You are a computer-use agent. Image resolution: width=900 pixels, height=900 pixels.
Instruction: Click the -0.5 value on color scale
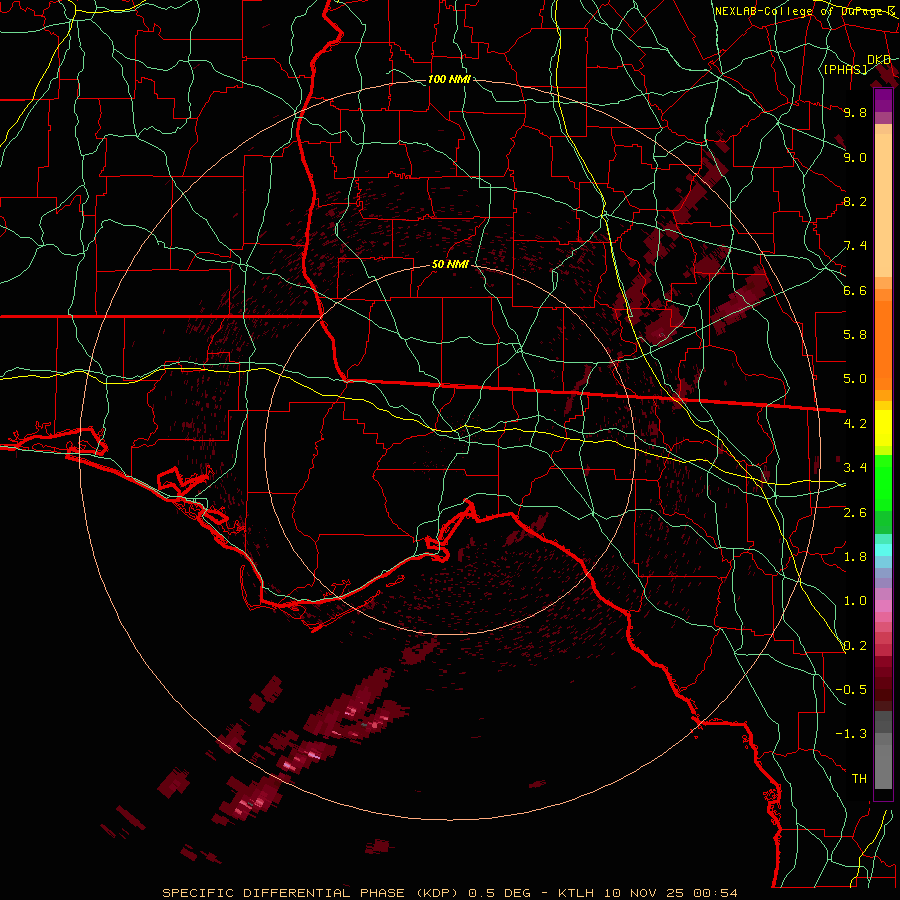point(851,689)
